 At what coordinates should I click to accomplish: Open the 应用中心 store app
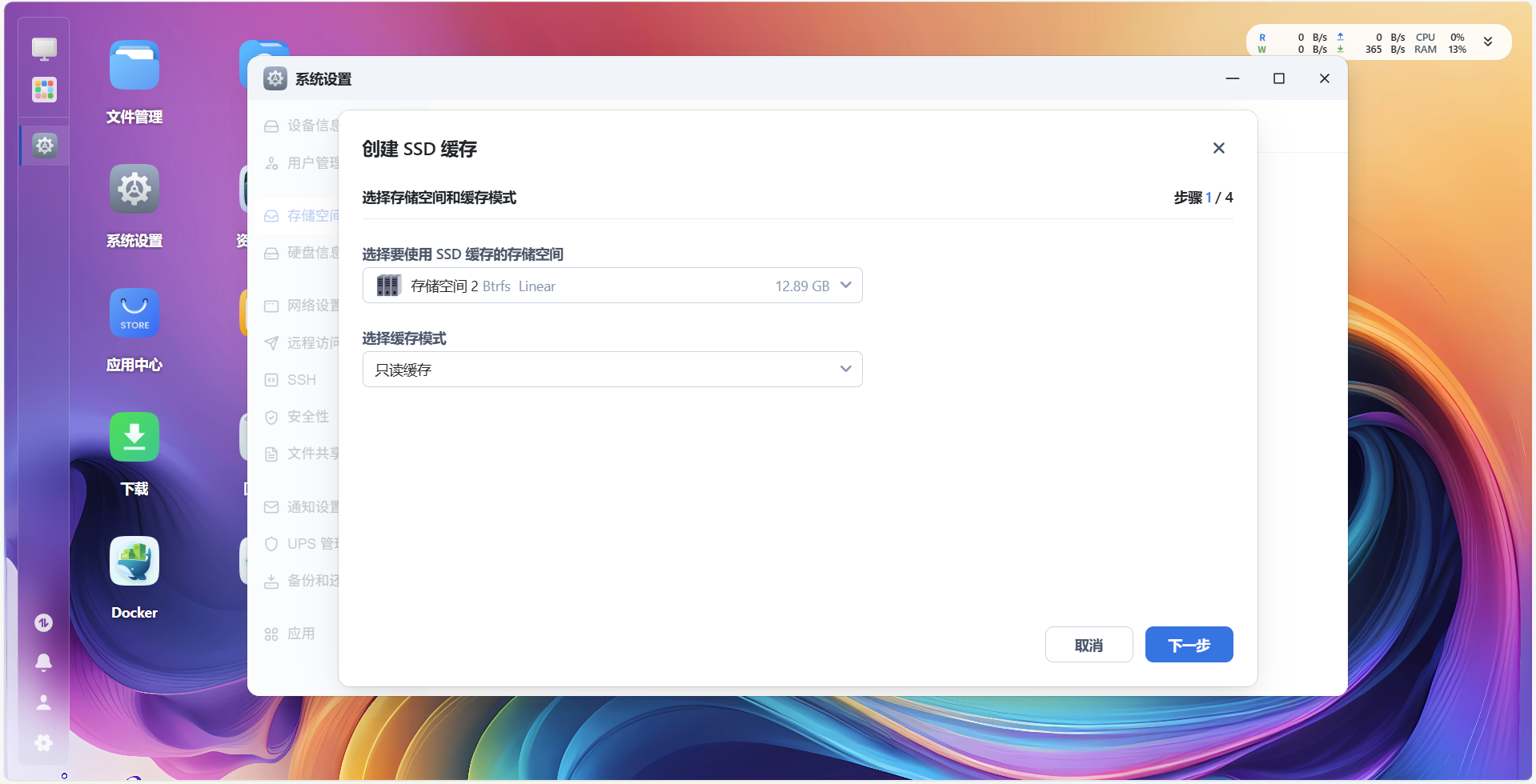(134, 314)
